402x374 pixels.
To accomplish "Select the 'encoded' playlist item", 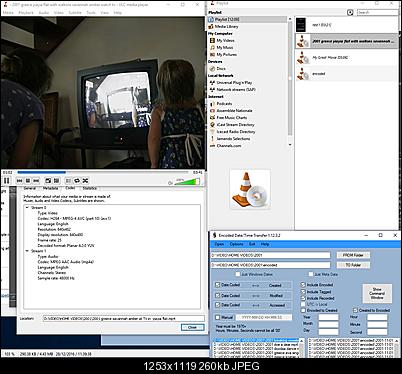I will click(346, 74).
